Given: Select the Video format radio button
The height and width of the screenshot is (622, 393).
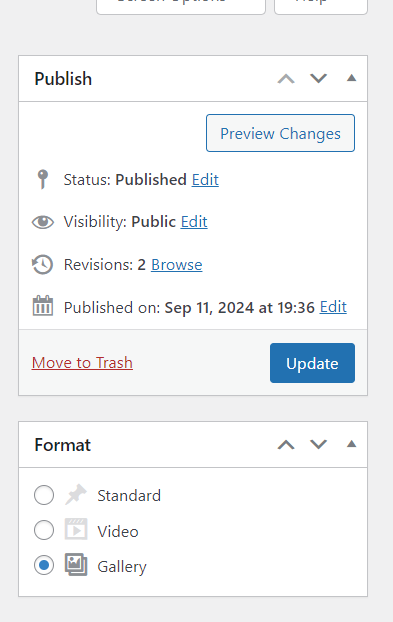Looking at the screenshot, I should pyautogui.click(x=44, y=530).
